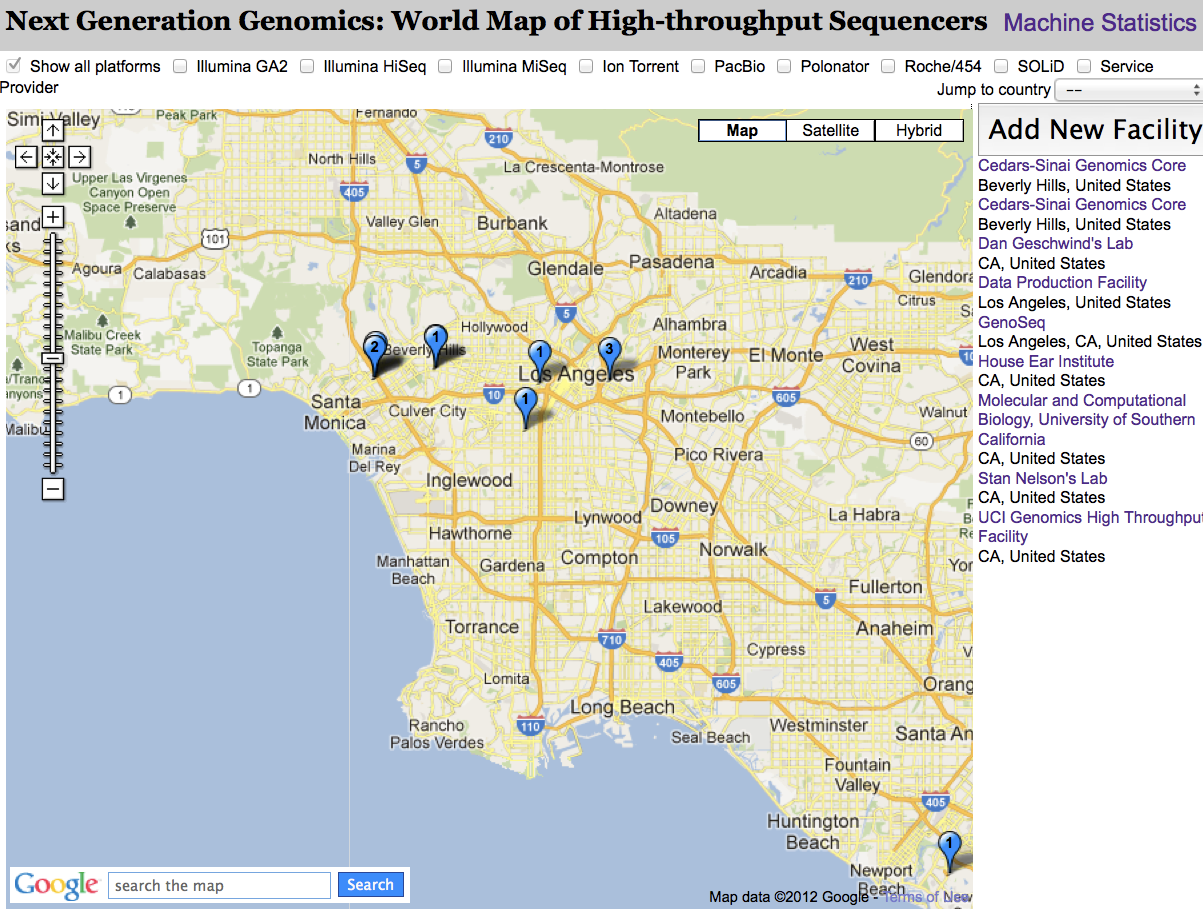Click the Torrance map label
Viewport: 1203px width, 914px height.
click(482, 627)
